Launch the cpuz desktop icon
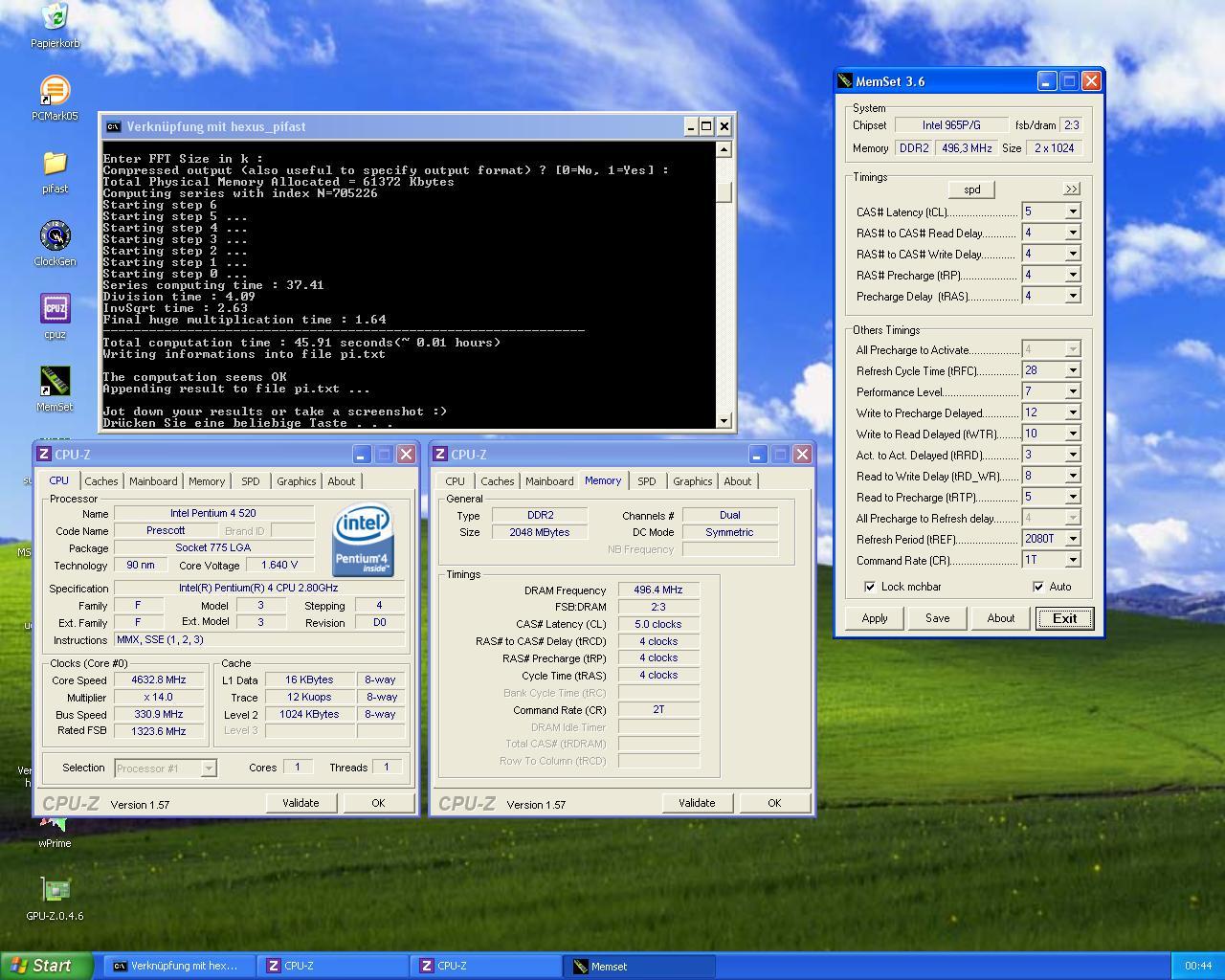Screen dimensions: 1225x980 55,316
